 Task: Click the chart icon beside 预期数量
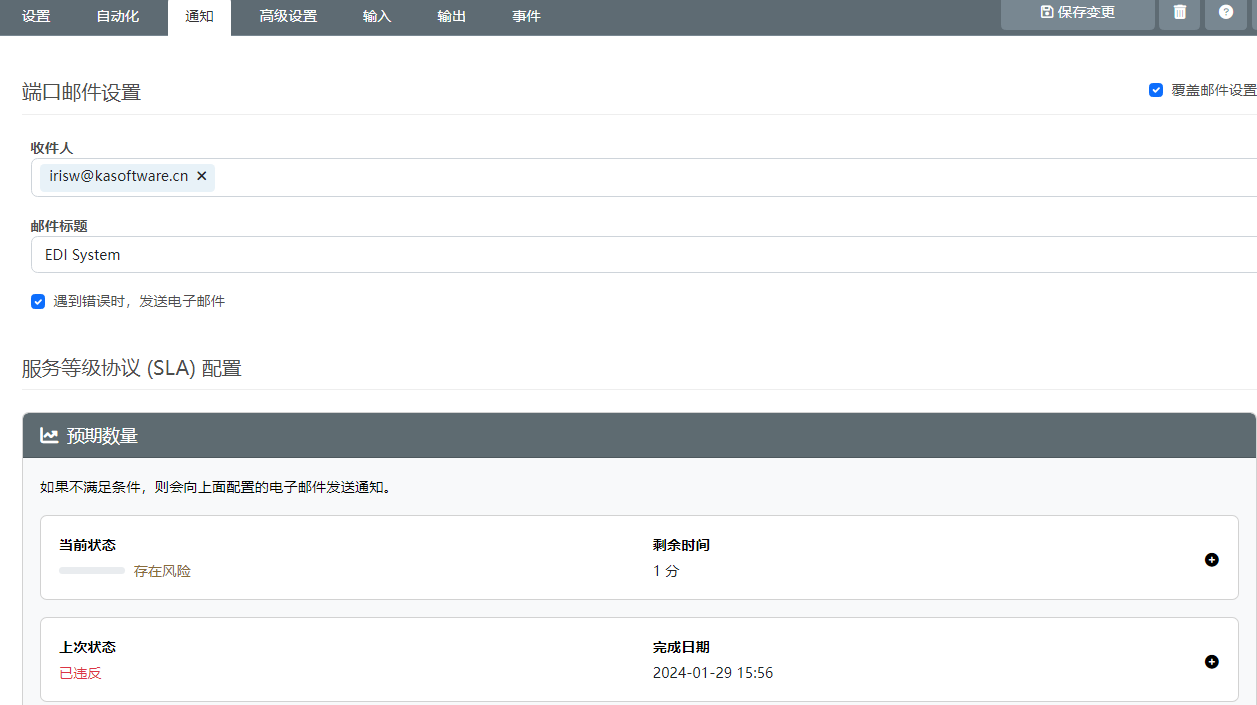(x=49, y=435)
